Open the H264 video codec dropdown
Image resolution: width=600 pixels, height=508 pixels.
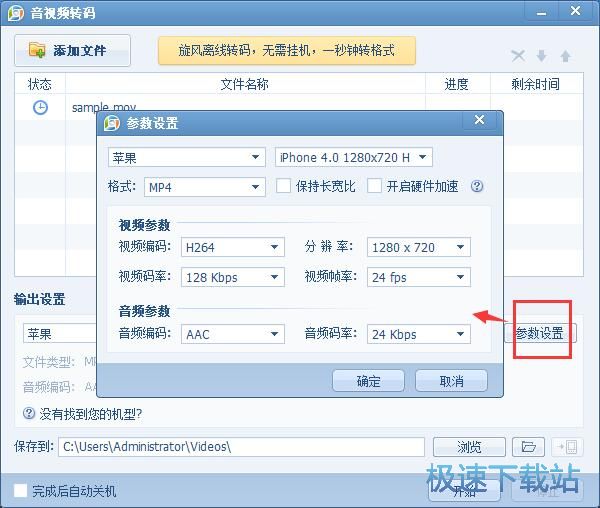click(233, 247)
